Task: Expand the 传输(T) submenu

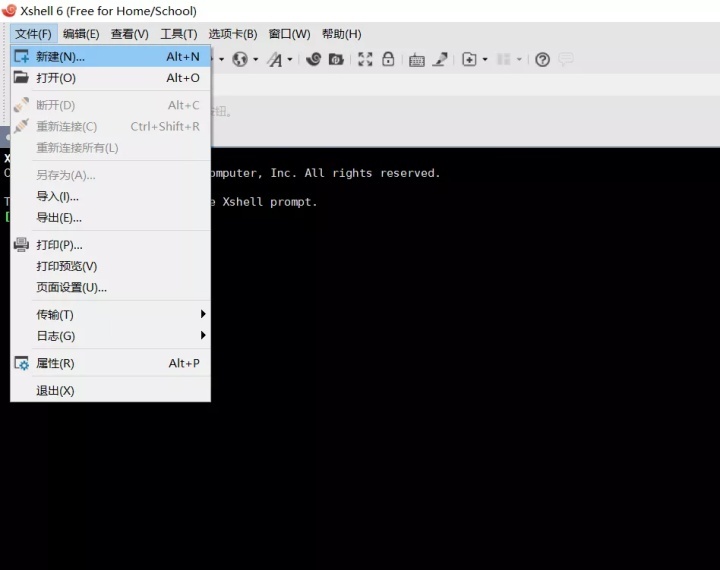Action: click(x=110, y=314)
